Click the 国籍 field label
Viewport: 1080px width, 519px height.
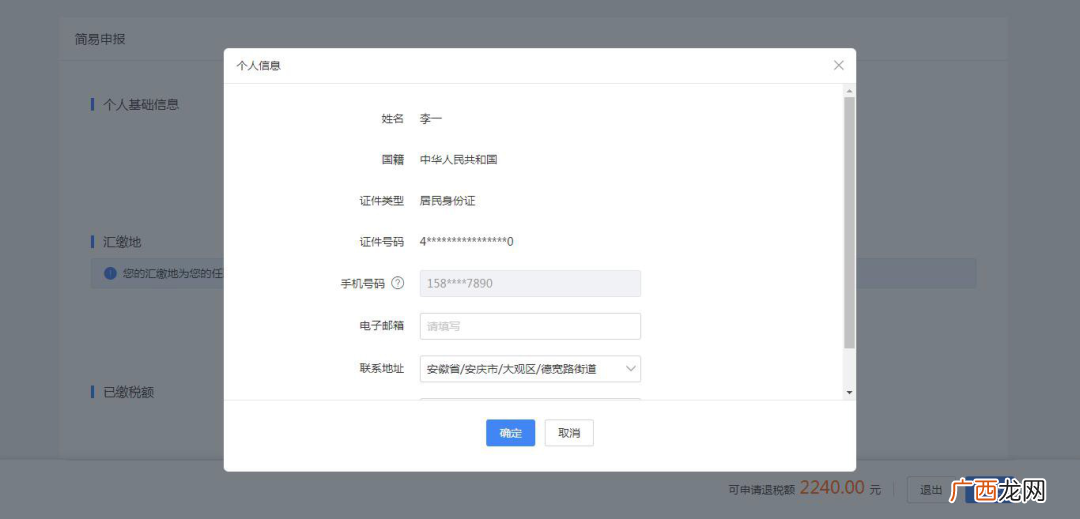(393, 160)
